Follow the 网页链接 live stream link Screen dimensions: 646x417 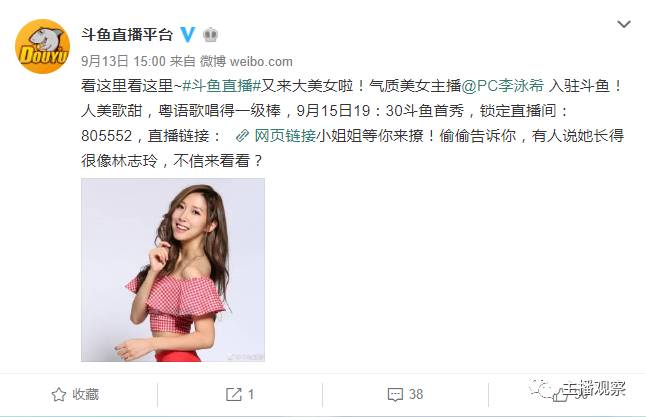[285, 136]
